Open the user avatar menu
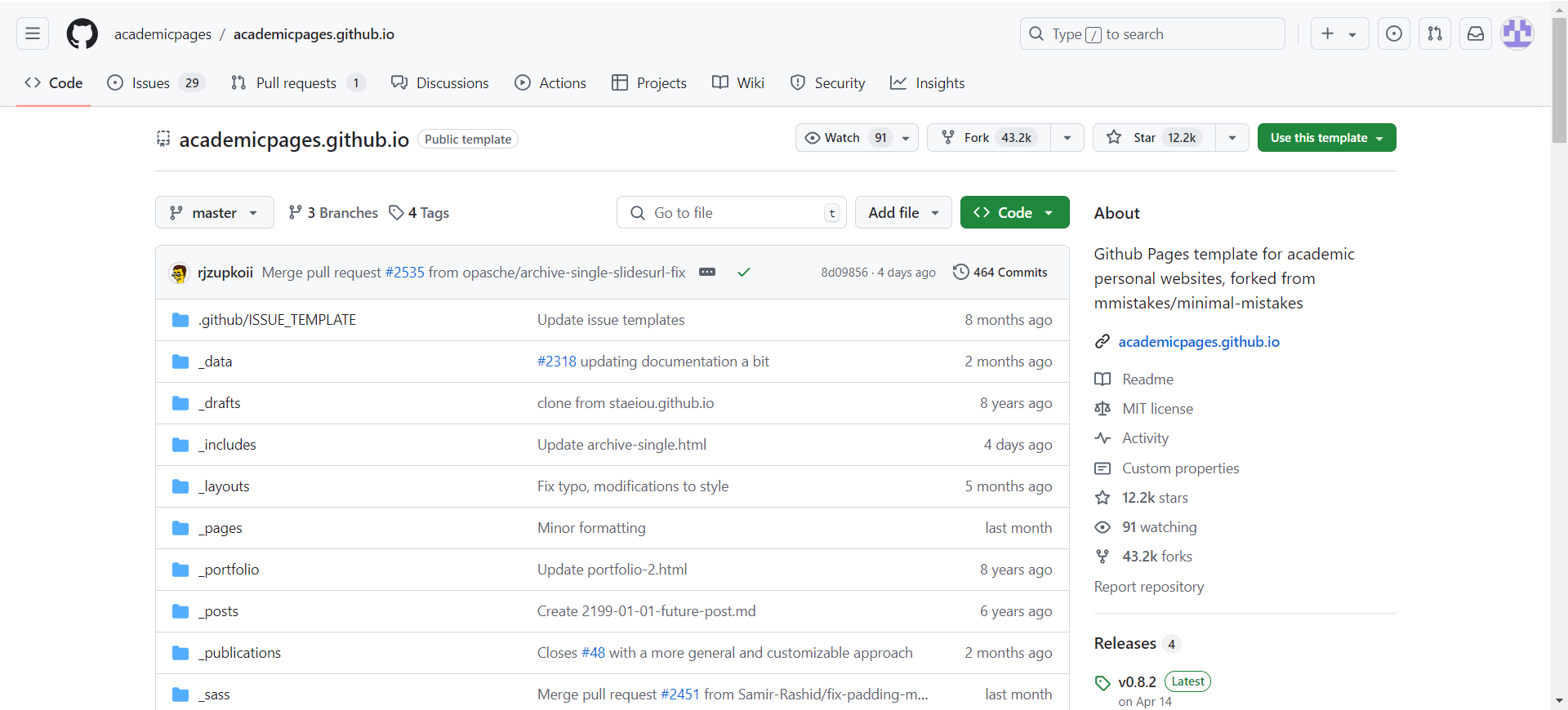 click(1517, 33)
